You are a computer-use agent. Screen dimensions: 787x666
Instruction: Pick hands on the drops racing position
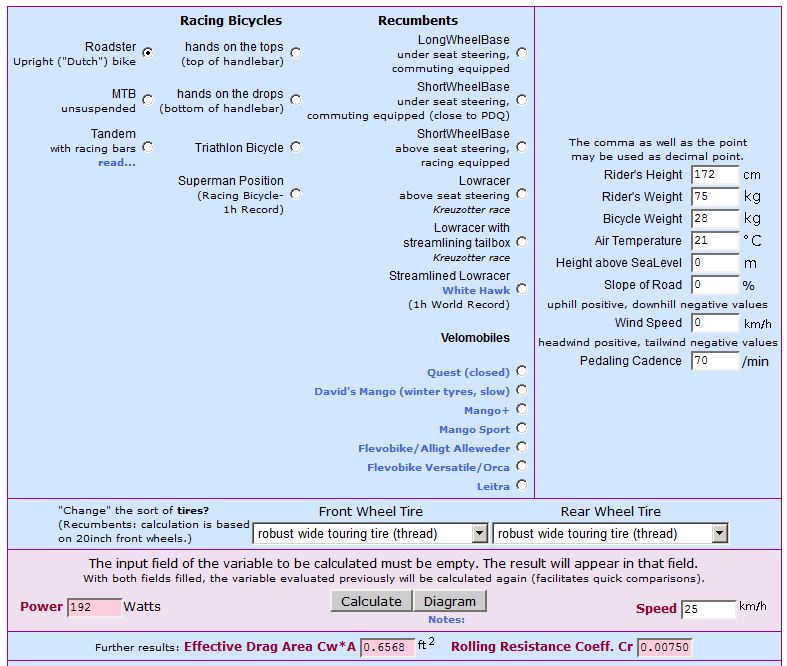(296, 100)
